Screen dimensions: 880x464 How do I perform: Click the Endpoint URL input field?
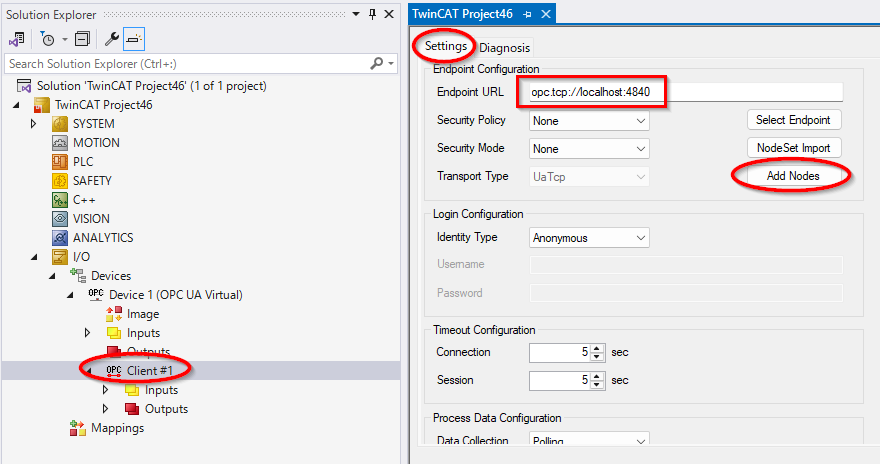coord(680,92)
